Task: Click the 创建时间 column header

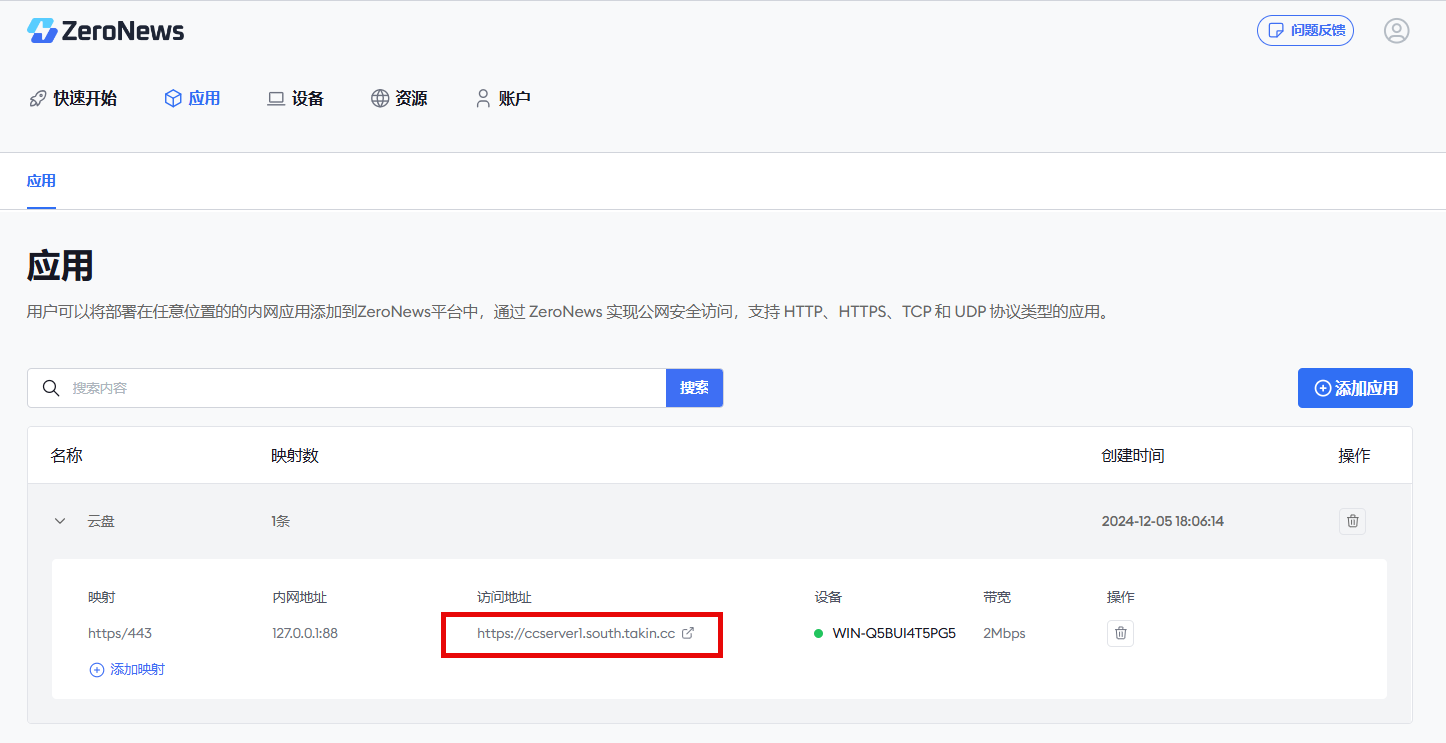Action: pos(1133,456)
